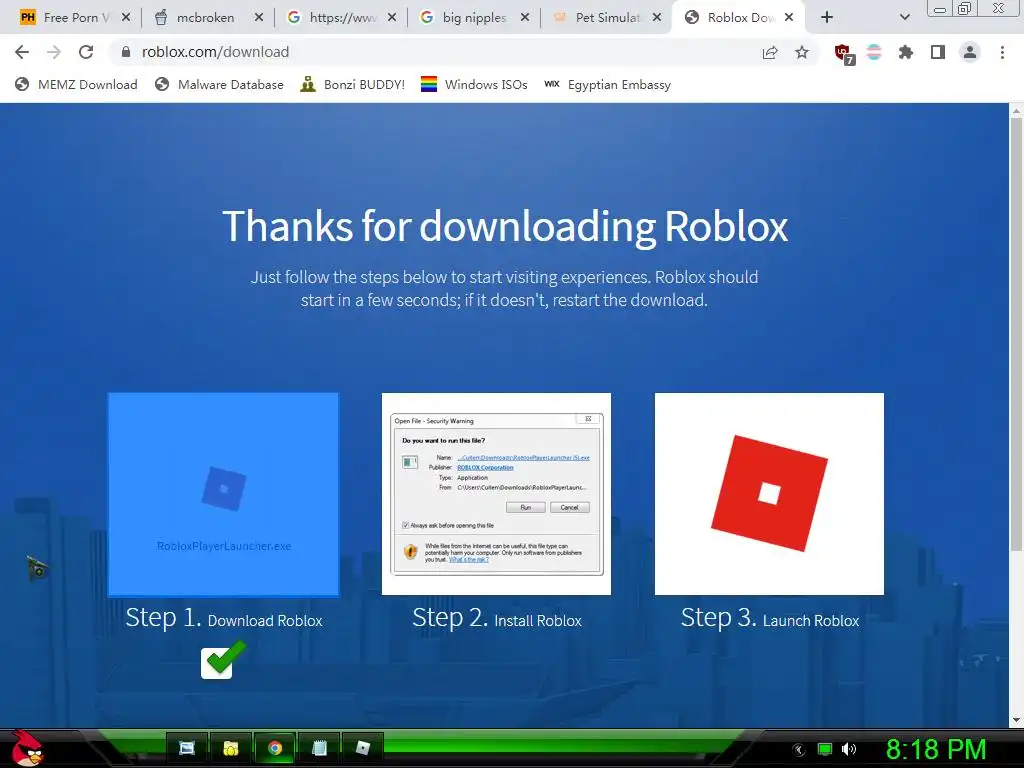Click the 8:18 PM clock
This screenshot has width=1024, height=768.
(x=936, y=749)
